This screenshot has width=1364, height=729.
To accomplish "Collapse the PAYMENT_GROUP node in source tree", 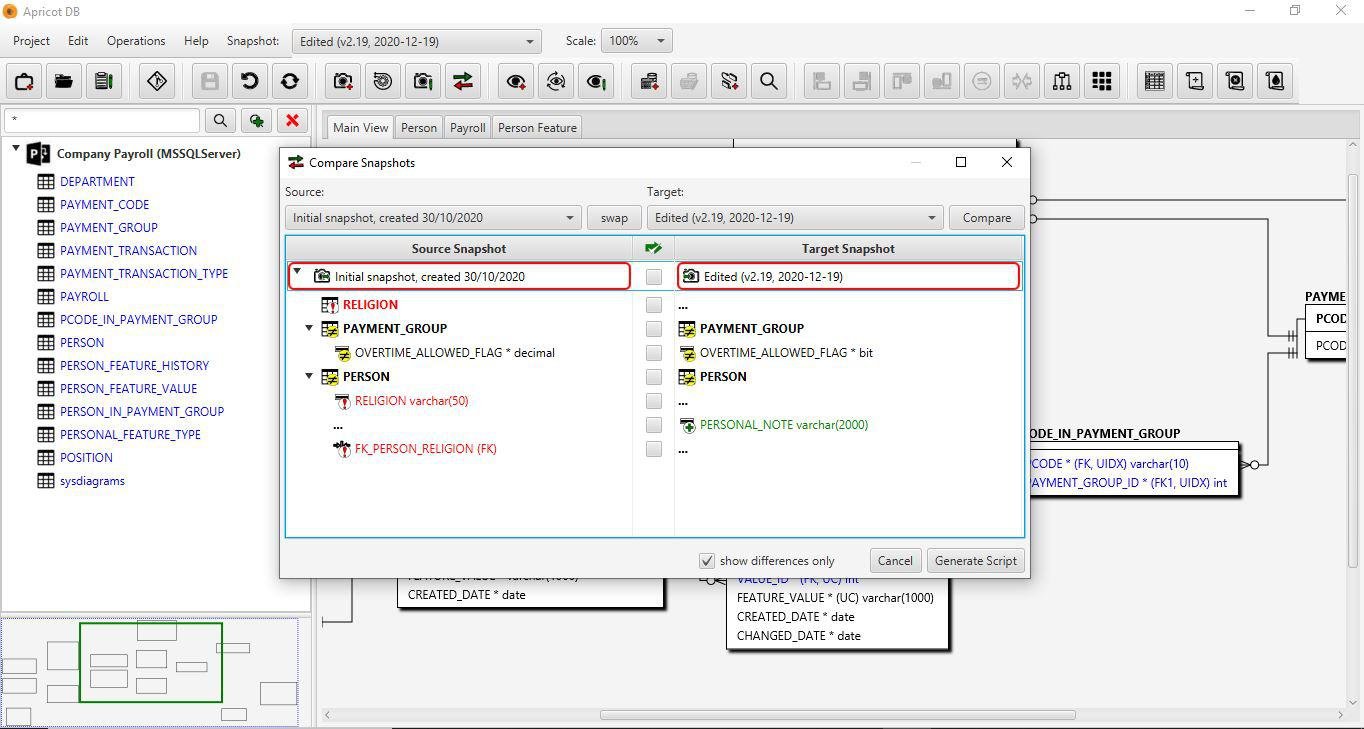I will tap(309, 328).
